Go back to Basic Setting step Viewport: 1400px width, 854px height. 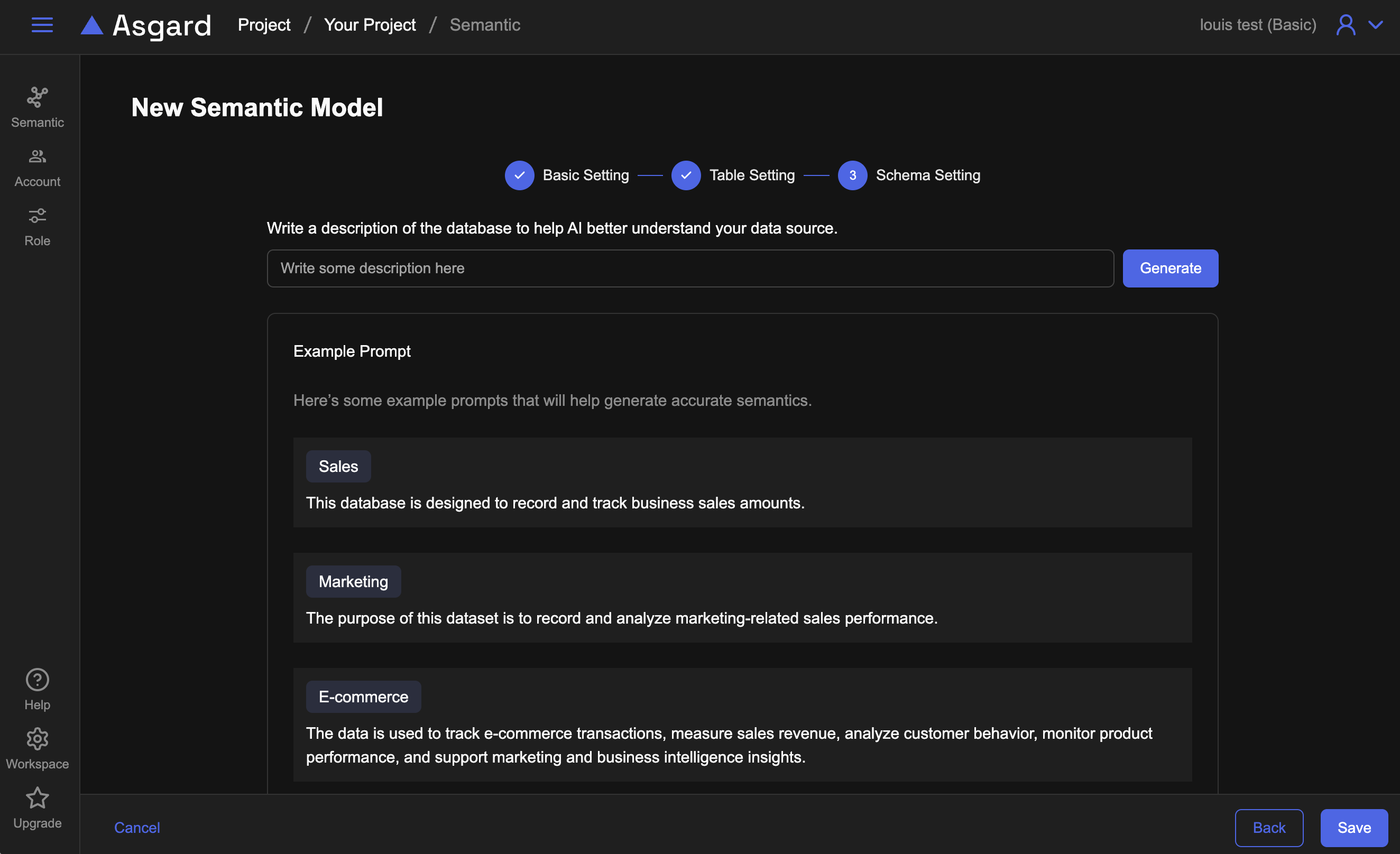point(519,175)
